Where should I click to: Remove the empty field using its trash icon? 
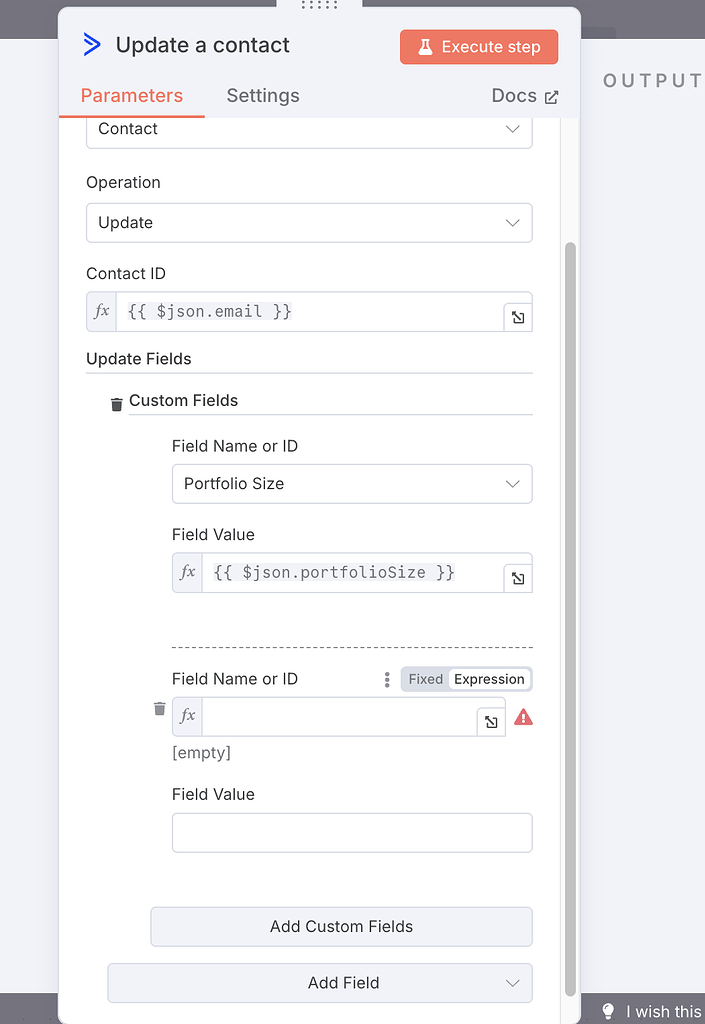(159, 708)
